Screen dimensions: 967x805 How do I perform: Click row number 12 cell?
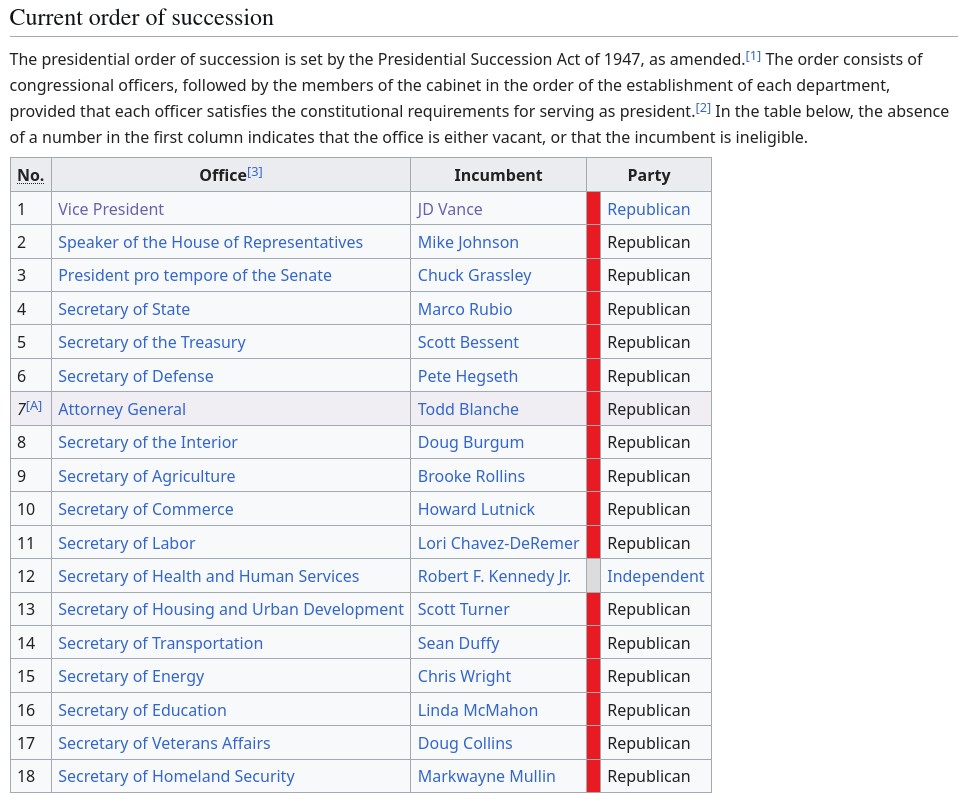coord(31,576)
